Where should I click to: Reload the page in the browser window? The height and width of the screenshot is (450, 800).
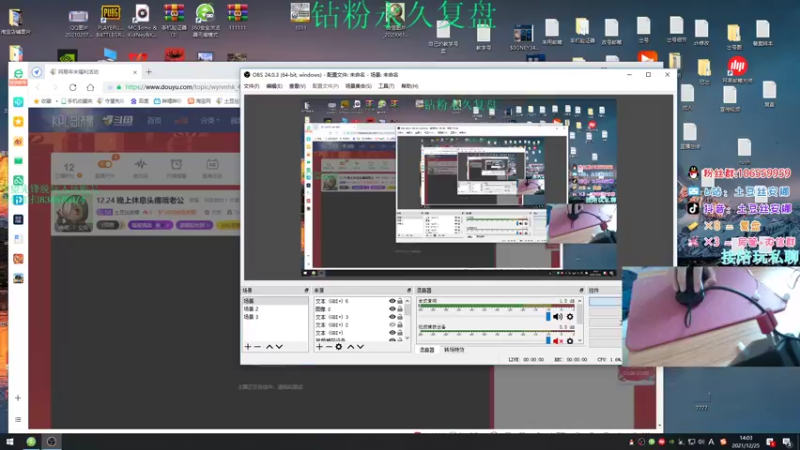73,87
